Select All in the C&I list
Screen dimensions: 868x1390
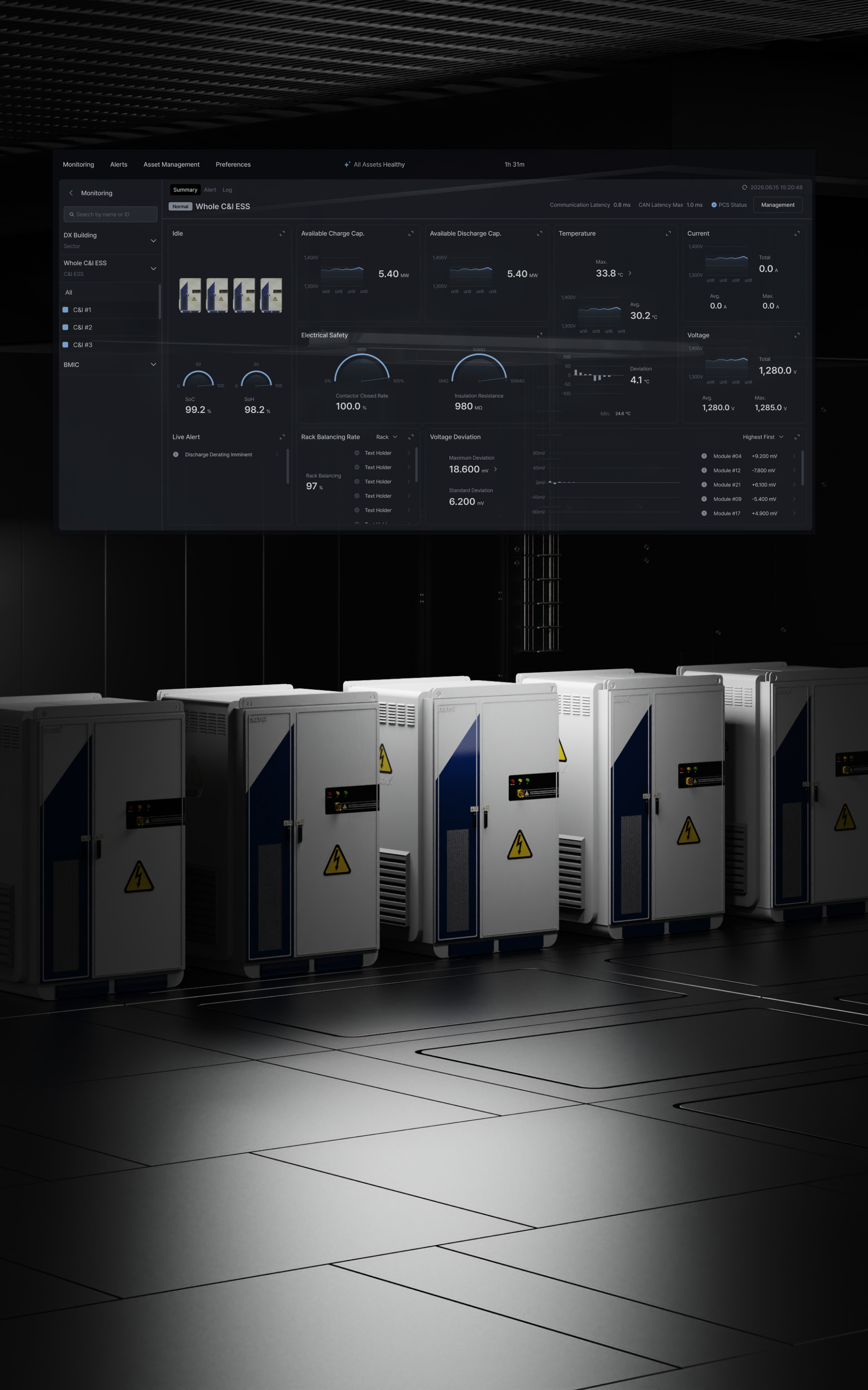[69, 292]
